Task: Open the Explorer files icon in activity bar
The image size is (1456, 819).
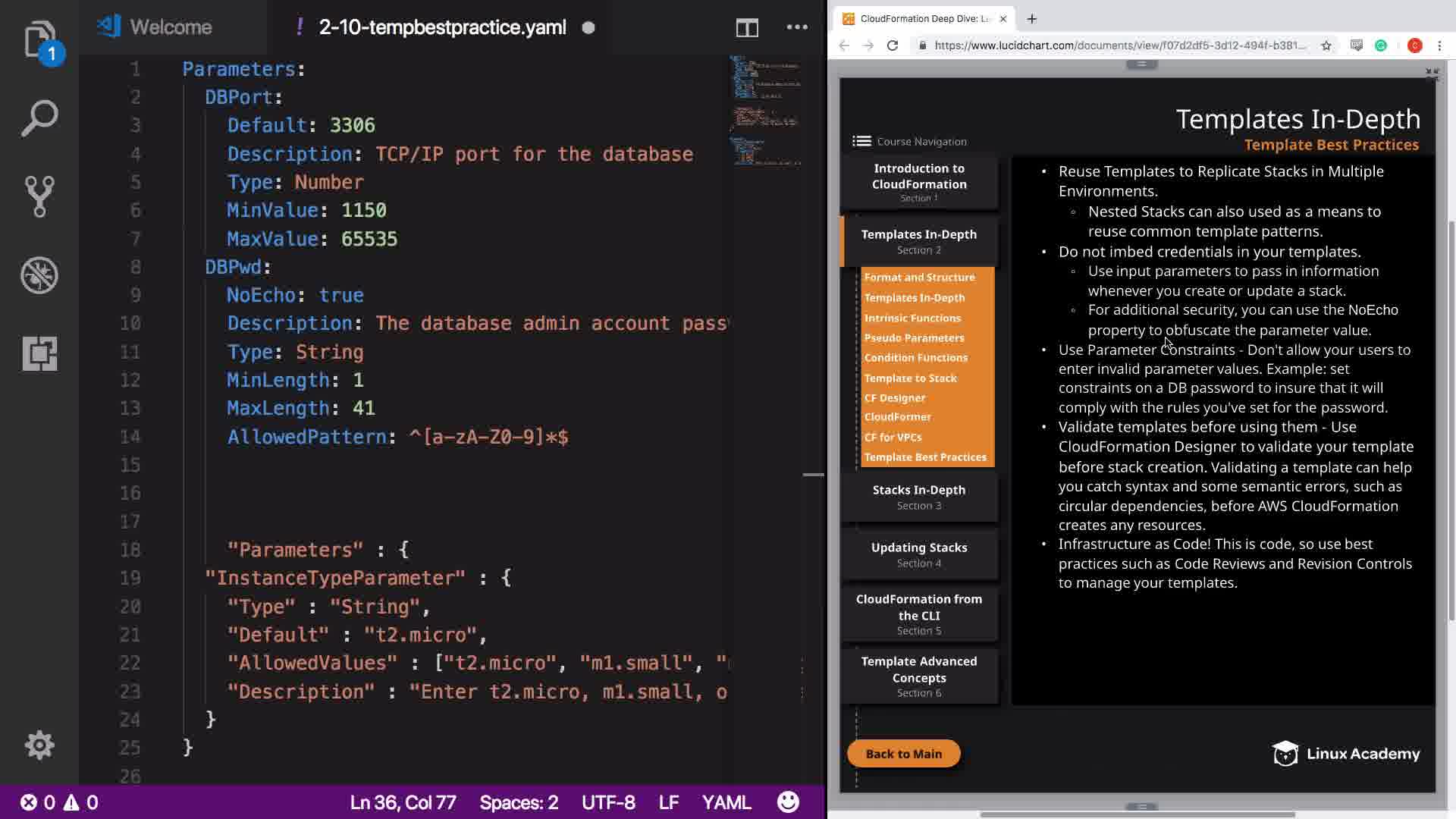Action: pos(38,38)
